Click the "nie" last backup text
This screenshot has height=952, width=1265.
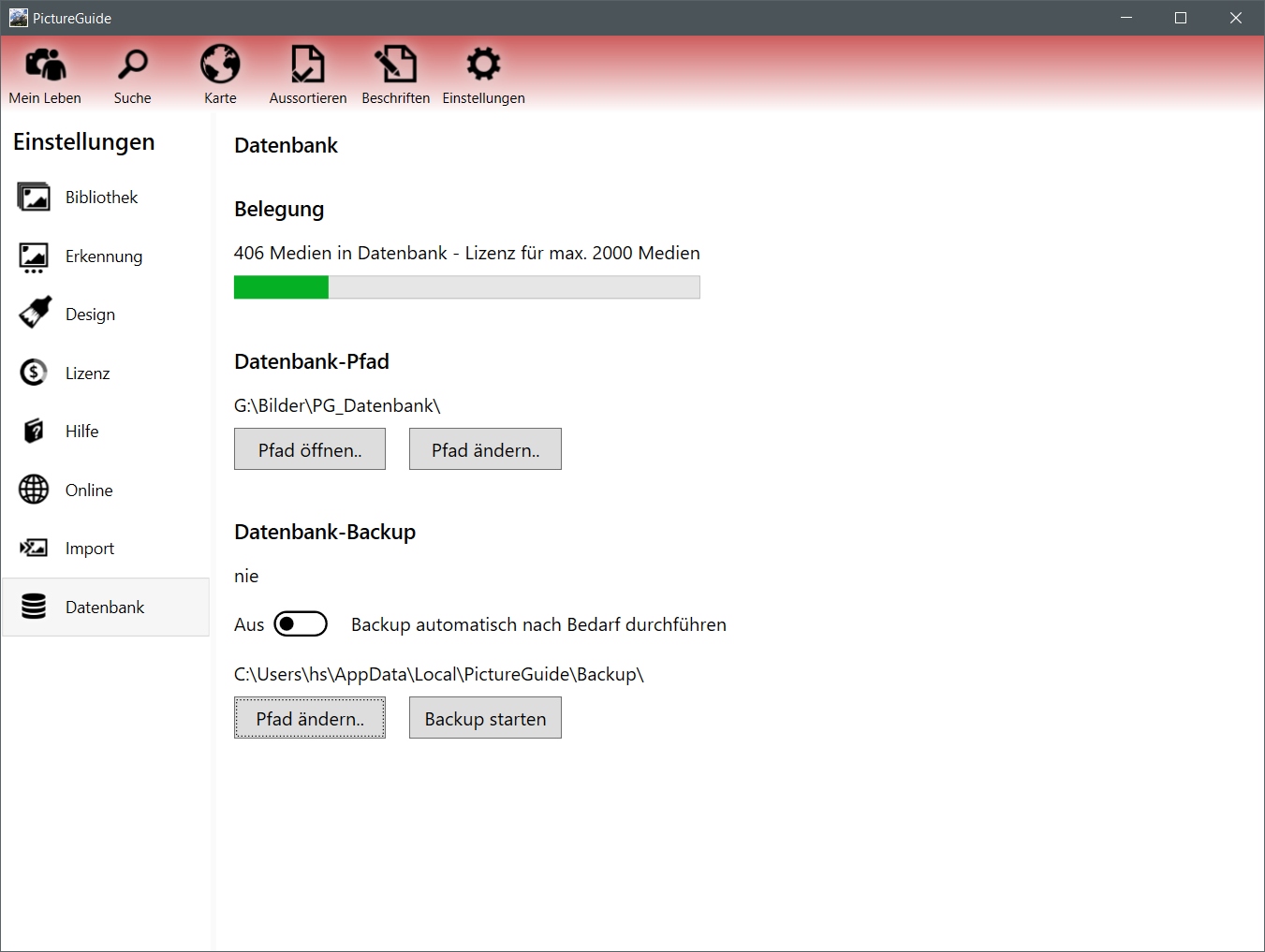click(246, 577)
